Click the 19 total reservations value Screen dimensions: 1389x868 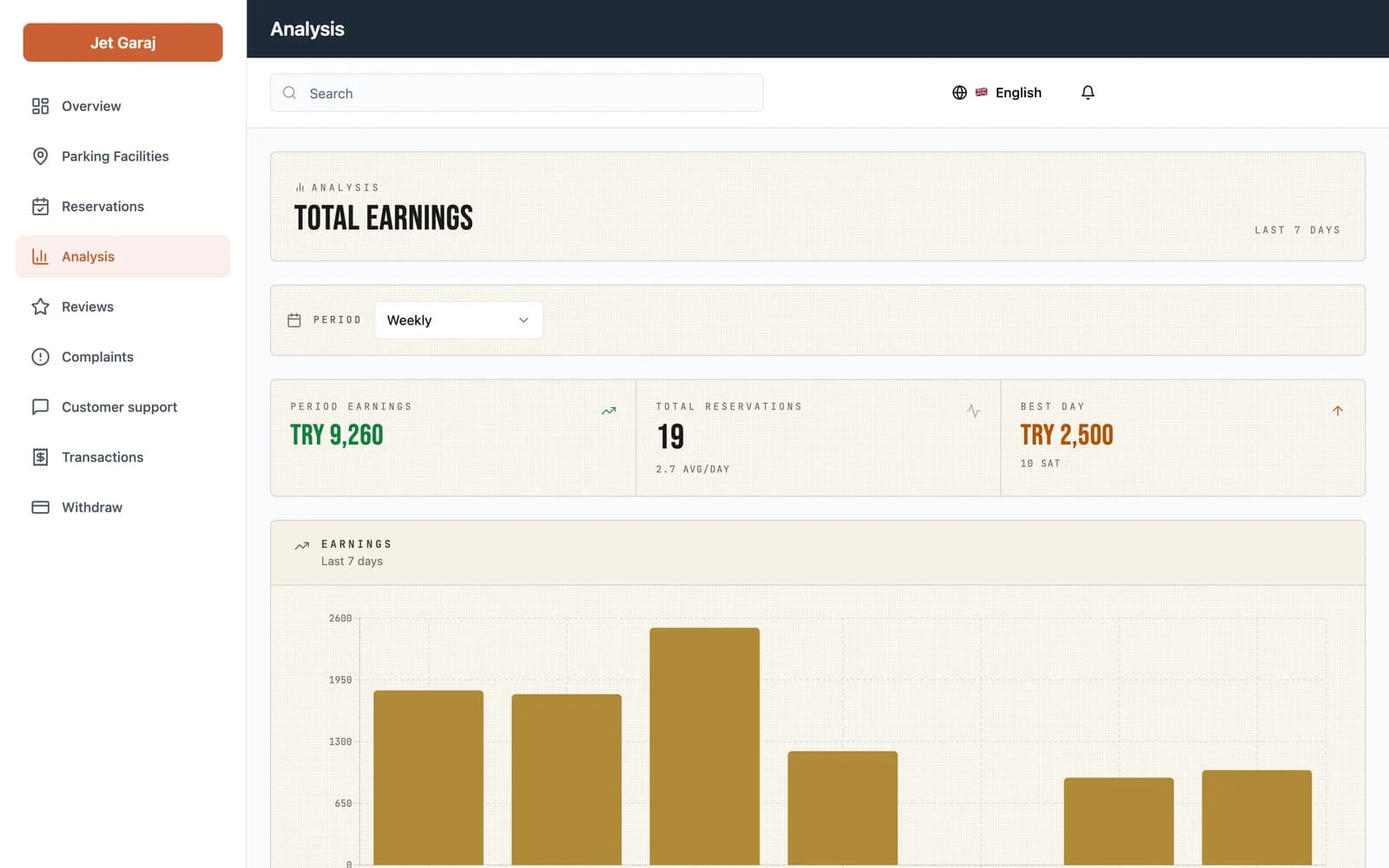click(x=670, y=437)
